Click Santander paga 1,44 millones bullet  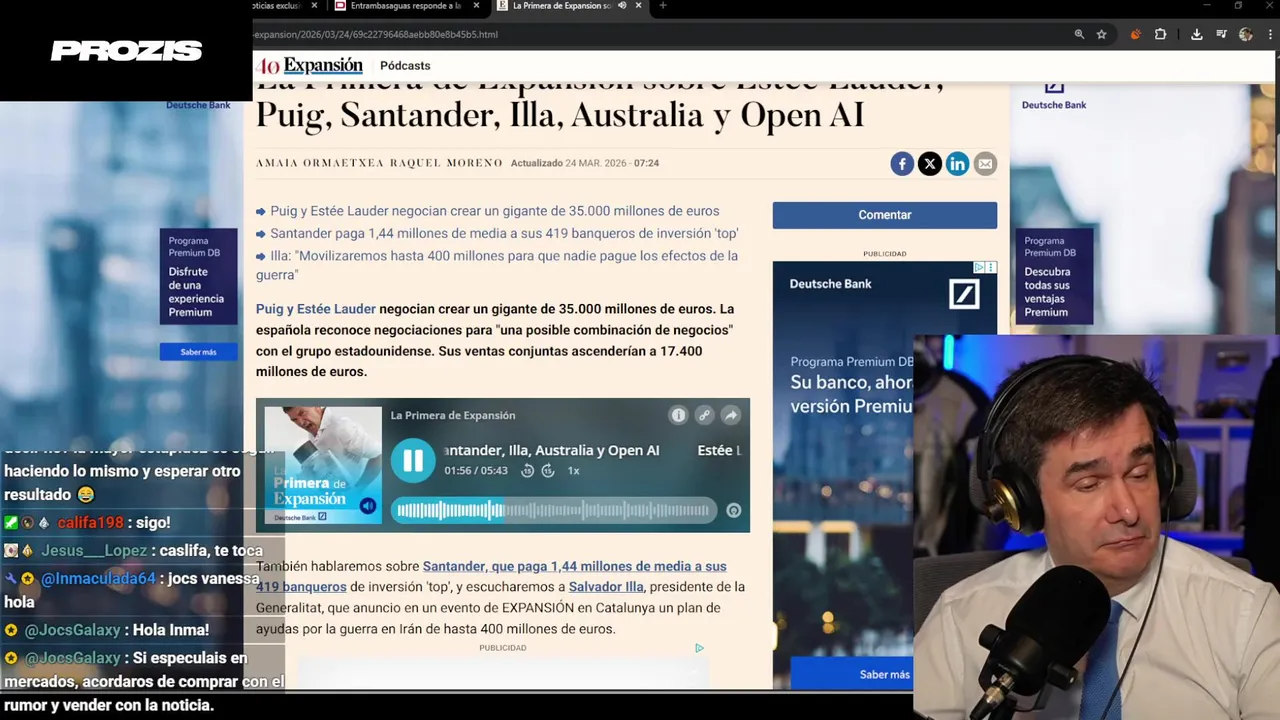(x=504, y=233)
